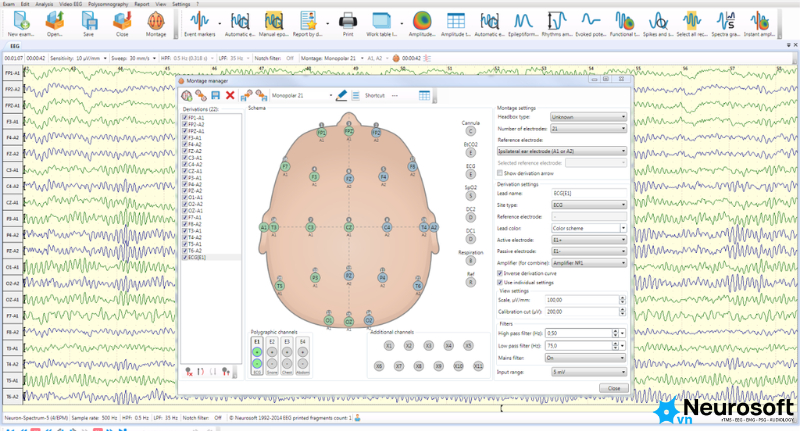The width and height of the screenshot is (800, 431).
Task: Toggle the Show derivation arrow checkbox
Action: (x=500, y=173)
